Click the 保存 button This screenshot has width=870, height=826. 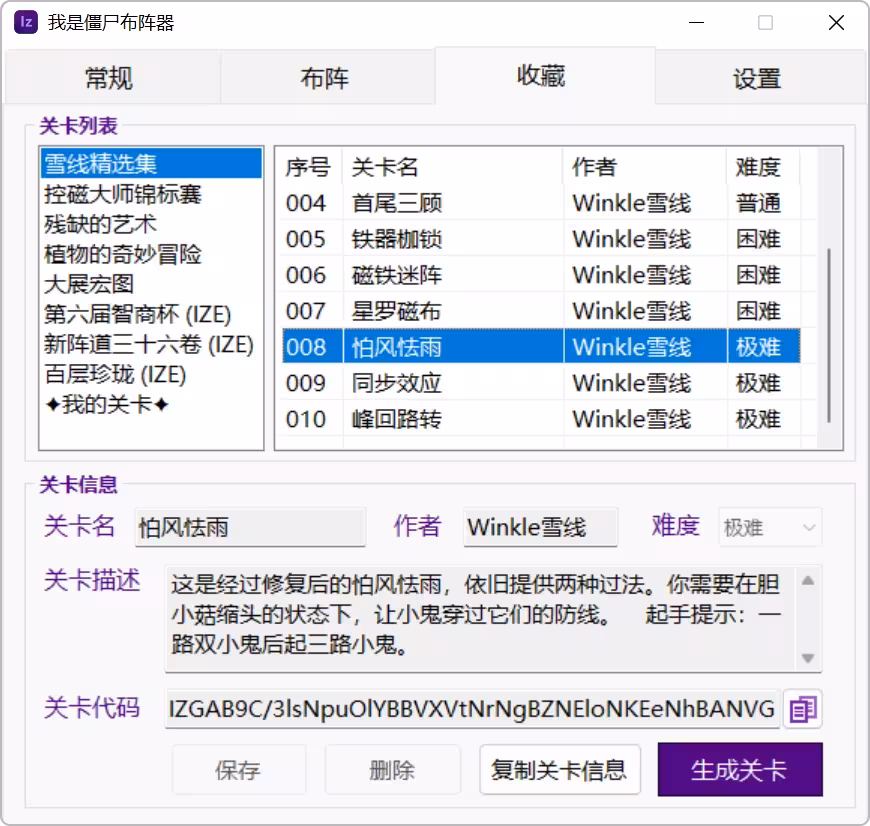tap(239, 770)
